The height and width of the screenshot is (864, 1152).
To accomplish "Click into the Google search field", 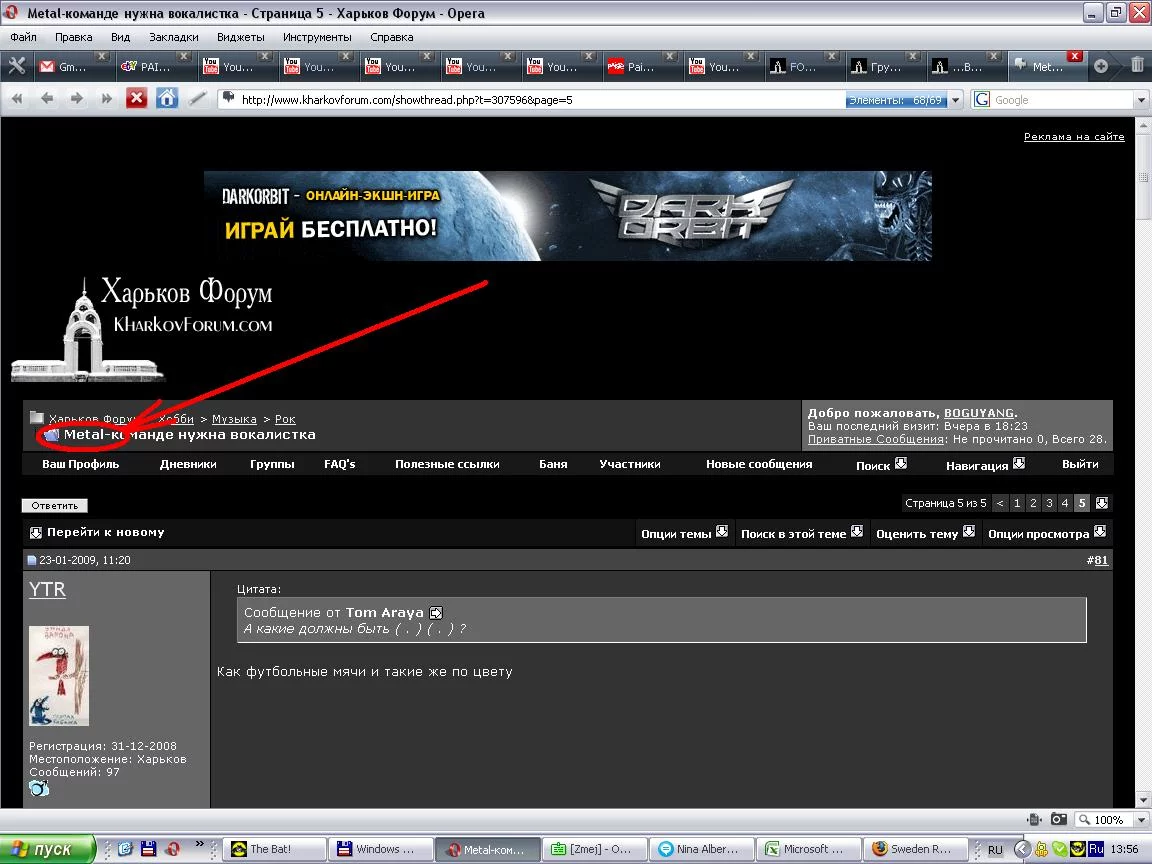I will [1062, 100].
